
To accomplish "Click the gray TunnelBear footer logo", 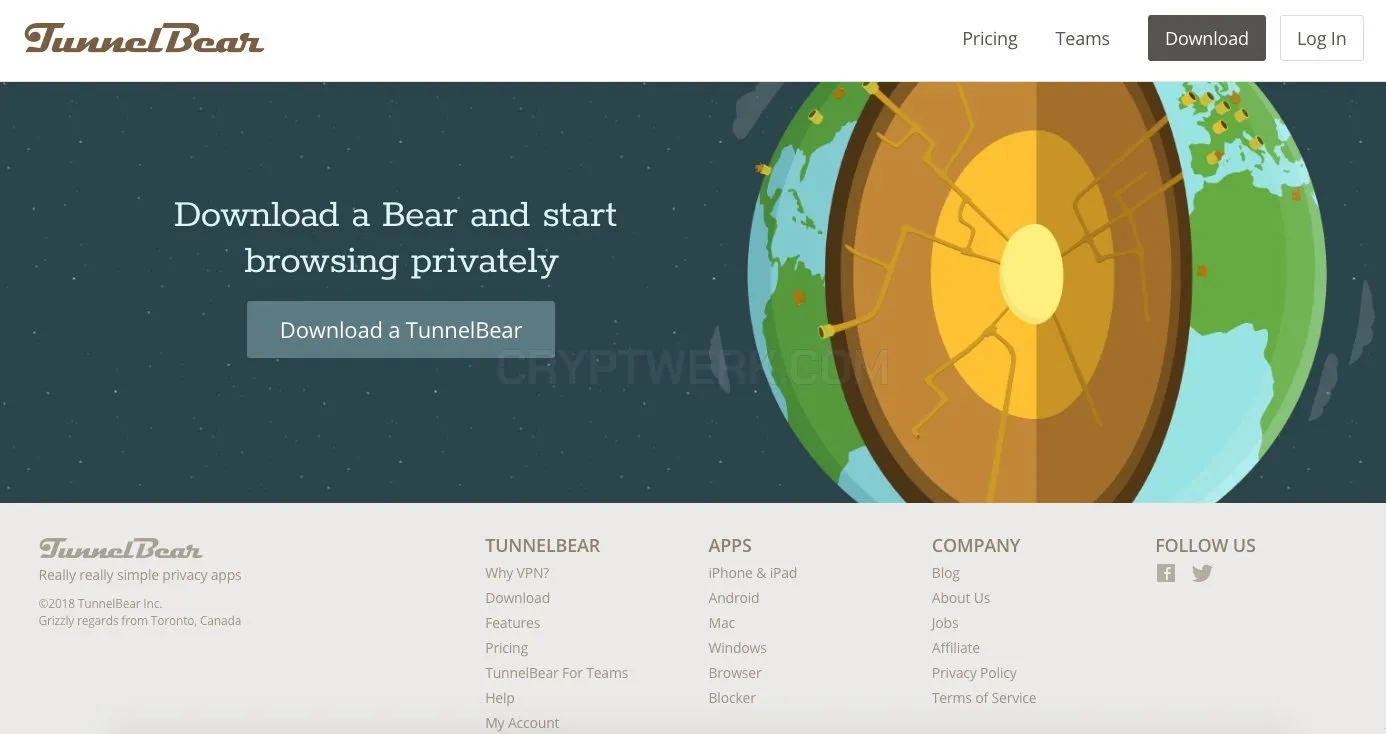I will point(121,549).
